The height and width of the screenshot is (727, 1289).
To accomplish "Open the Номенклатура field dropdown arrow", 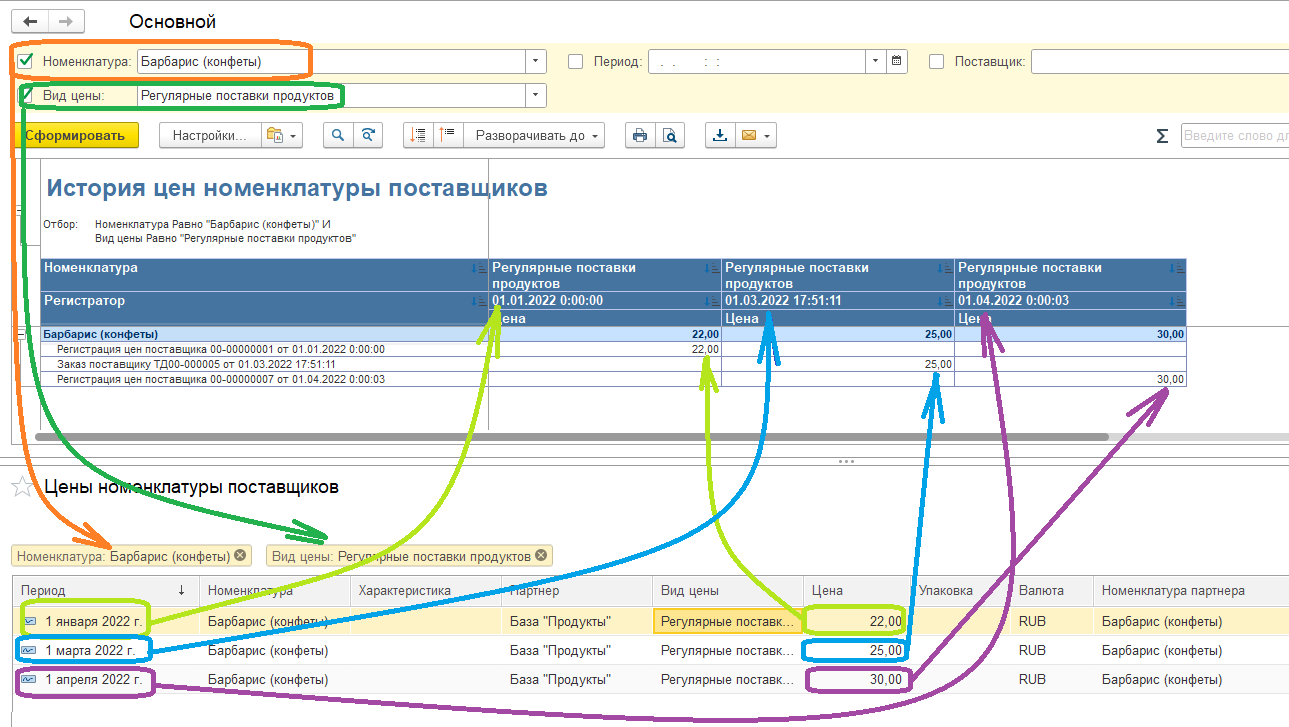I will pyautogui.click(x=536, y=61).
